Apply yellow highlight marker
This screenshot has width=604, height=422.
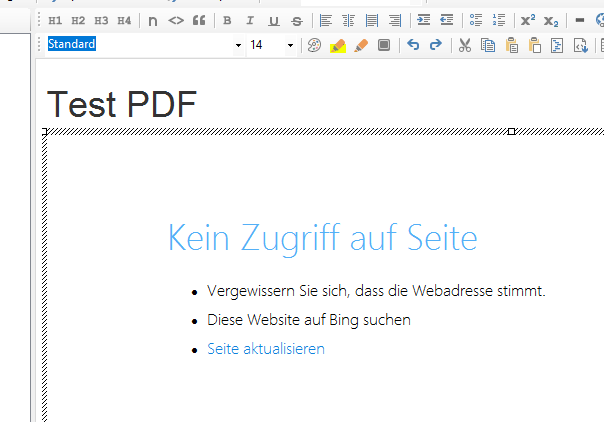click(338, 45)
